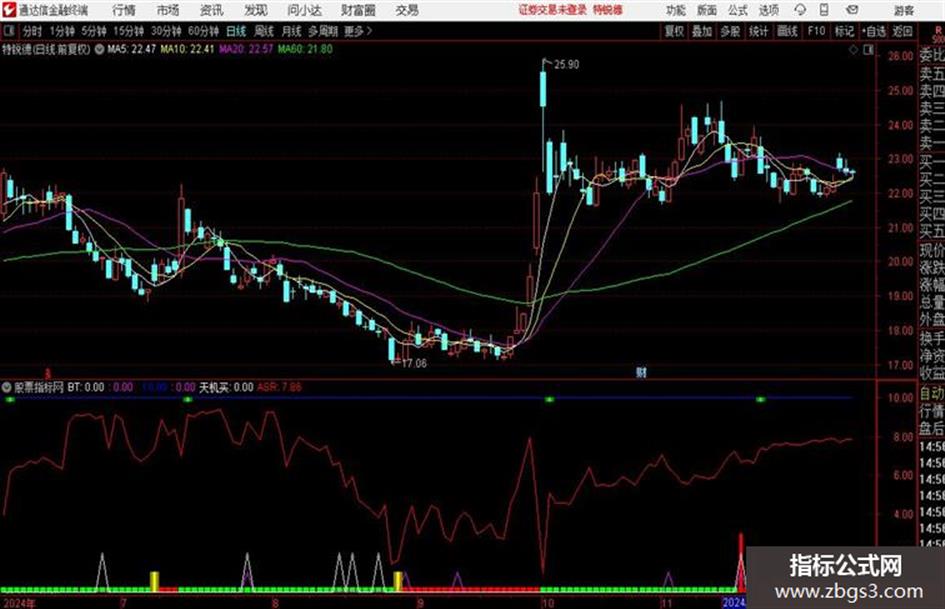Open the 行情 menu
Viewport: 945px width, 609px height.
coord(124,10)
